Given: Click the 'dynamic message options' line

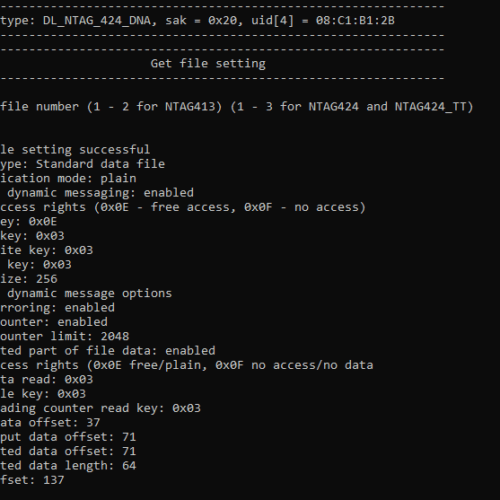Looking at the screenshot, I should (x=89, y=293).
